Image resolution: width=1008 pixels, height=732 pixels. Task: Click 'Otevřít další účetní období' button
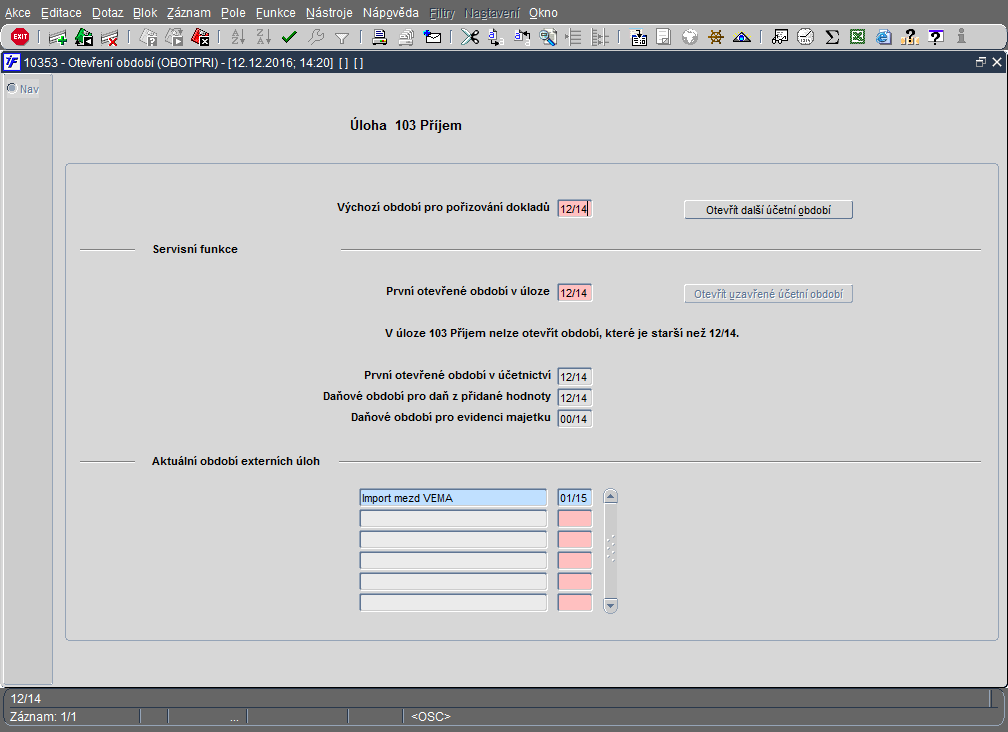[x=768, y=210]
